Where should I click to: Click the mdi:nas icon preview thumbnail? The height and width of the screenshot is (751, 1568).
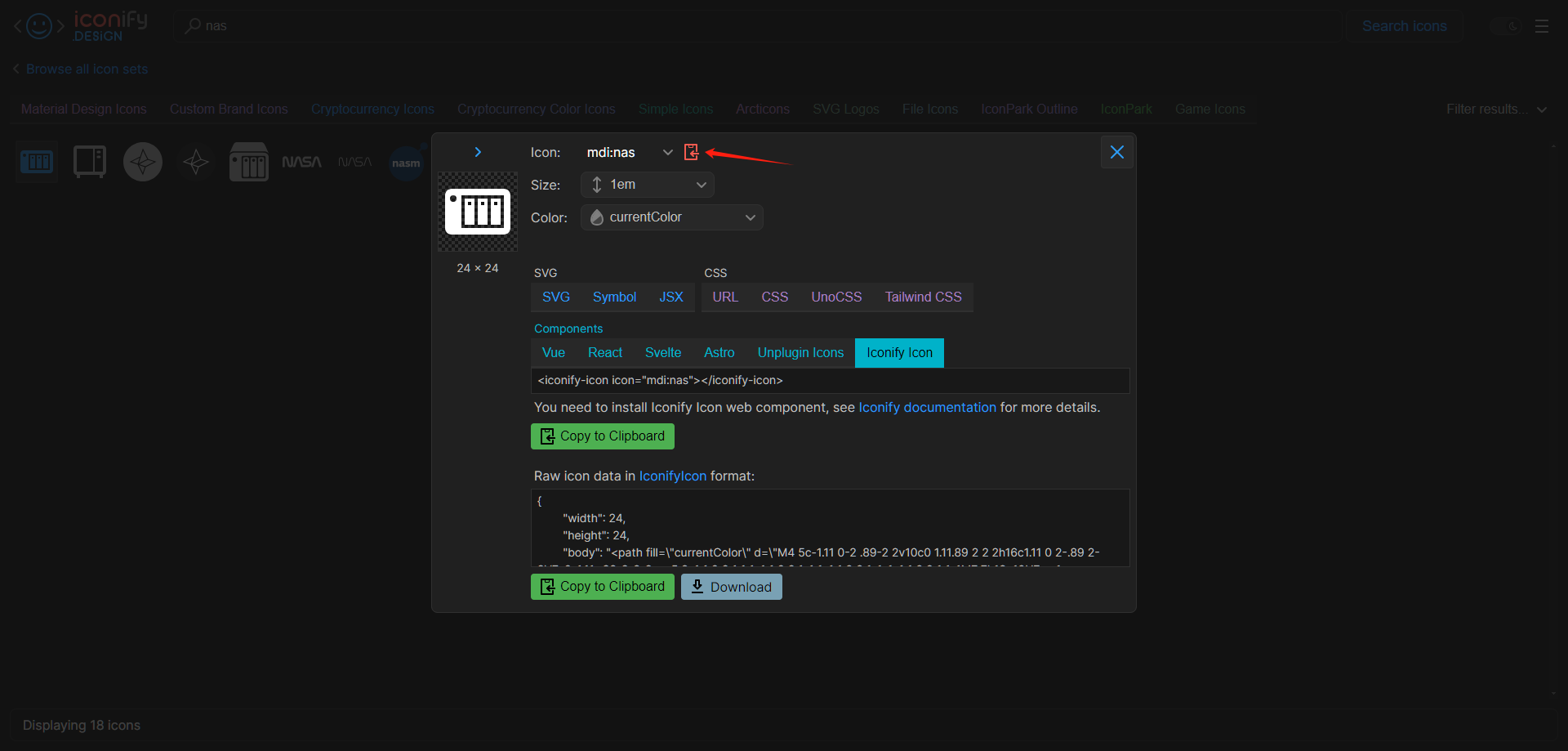pos(478,212)
